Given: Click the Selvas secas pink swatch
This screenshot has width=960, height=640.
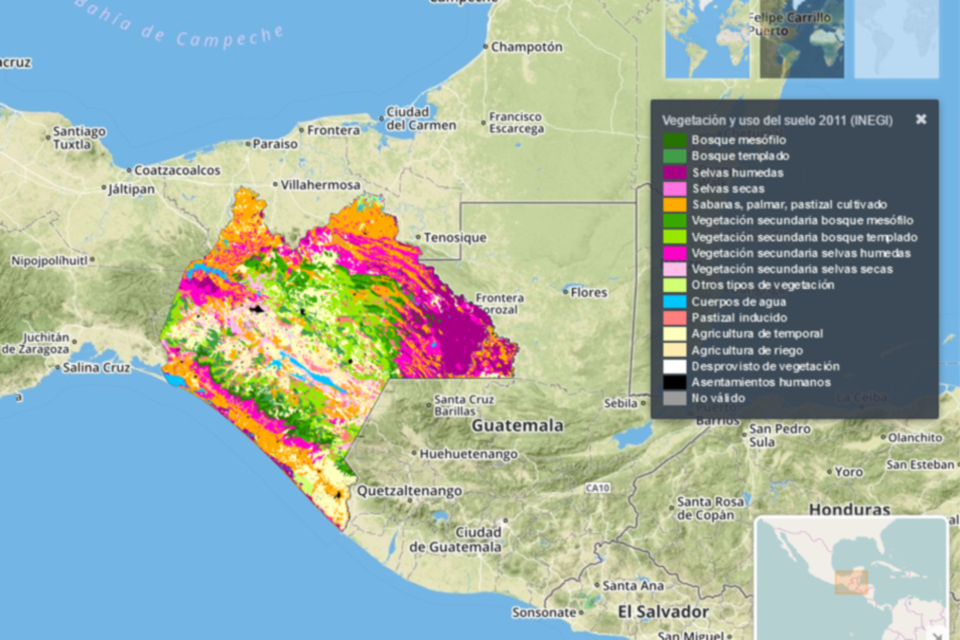Looking at the screenshot, I should tap(675, 189).
